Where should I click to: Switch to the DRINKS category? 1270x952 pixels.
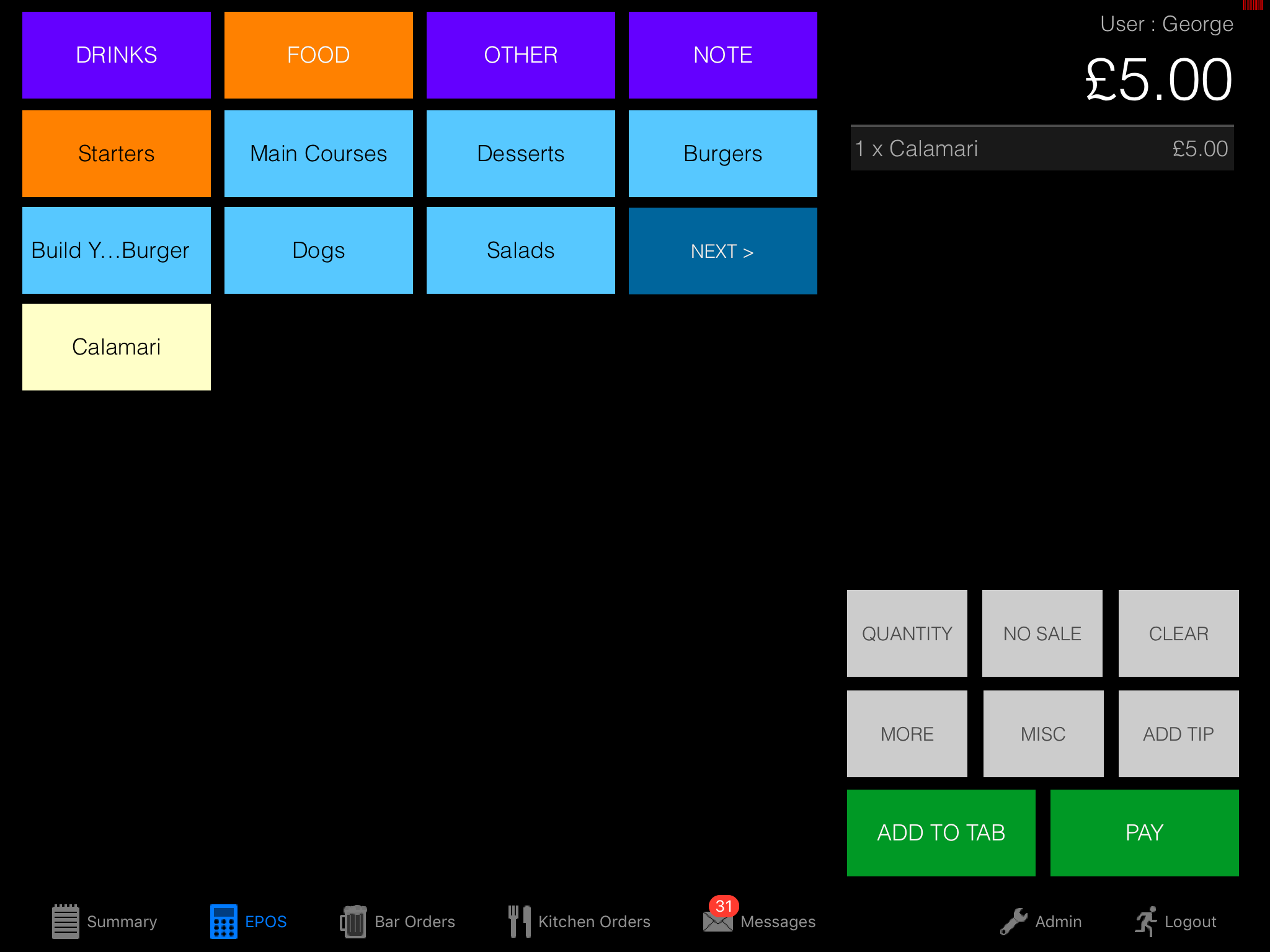click(x=117, y=55)
